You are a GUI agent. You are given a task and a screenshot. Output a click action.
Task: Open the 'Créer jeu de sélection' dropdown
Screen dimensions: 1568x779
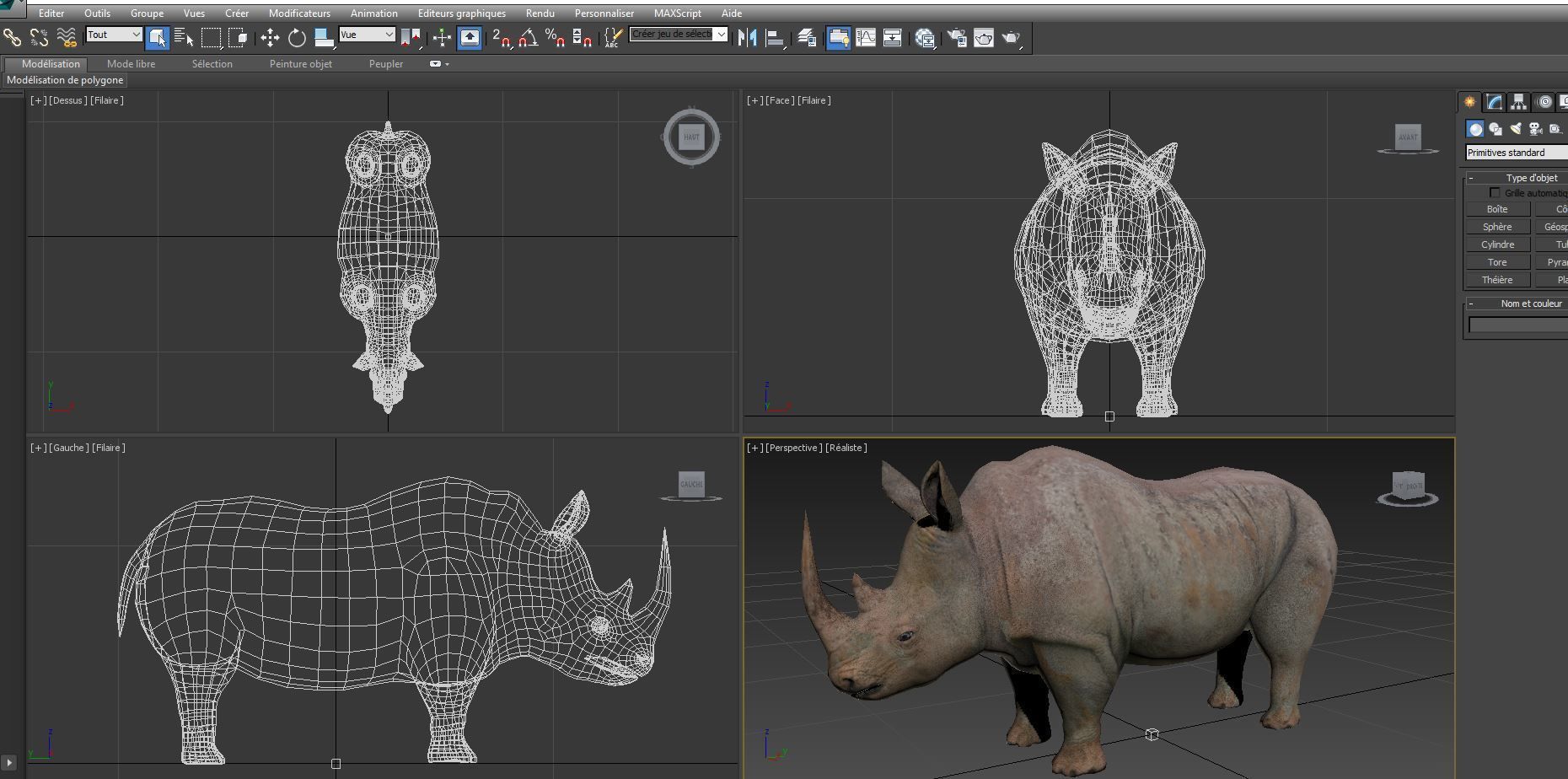(679, 35)
